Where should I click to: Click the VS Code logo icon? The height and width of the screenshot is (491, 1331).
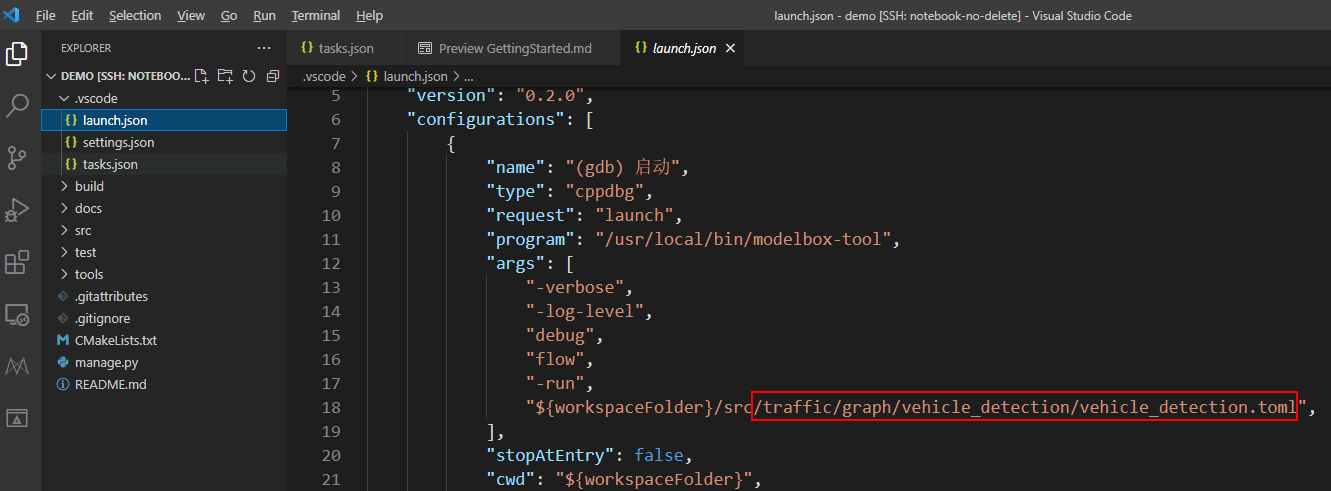click(x=12, y=15)
